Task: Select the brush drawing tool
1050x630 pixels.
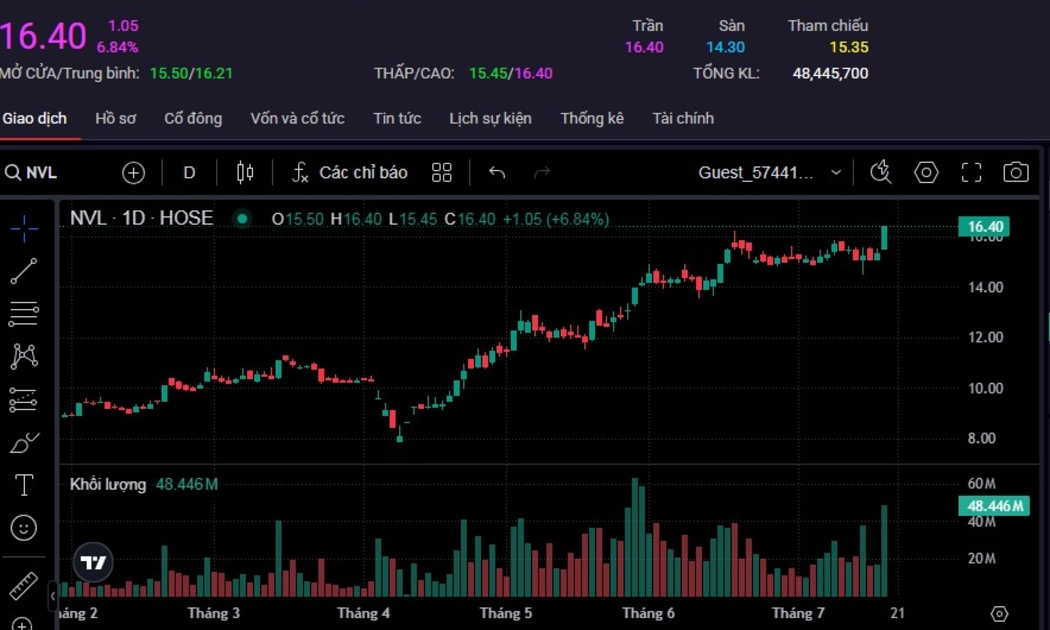Action: coord(24,442)
